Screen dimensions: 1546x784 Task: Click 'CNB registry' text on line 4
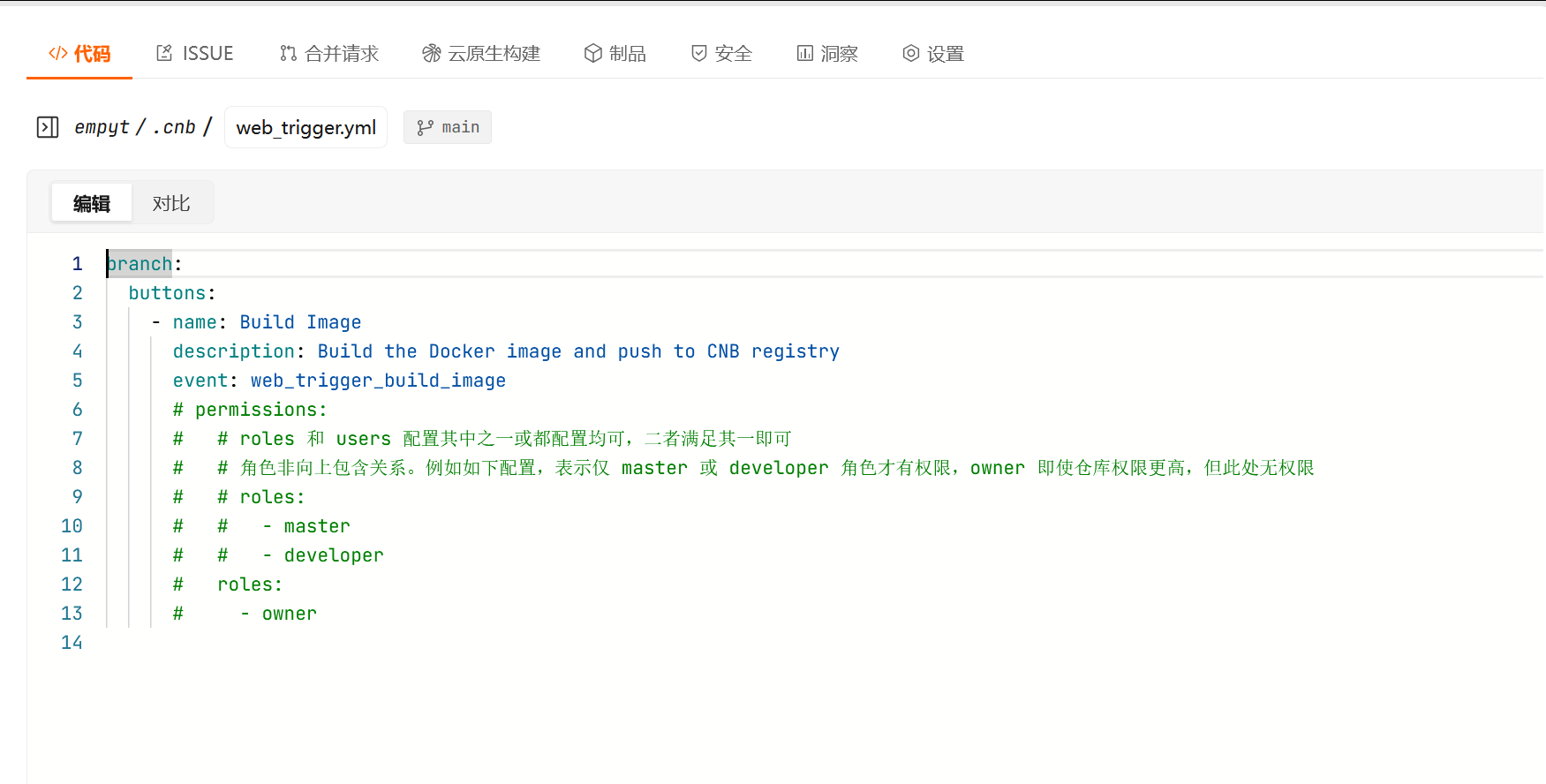[x=773, y=351]
